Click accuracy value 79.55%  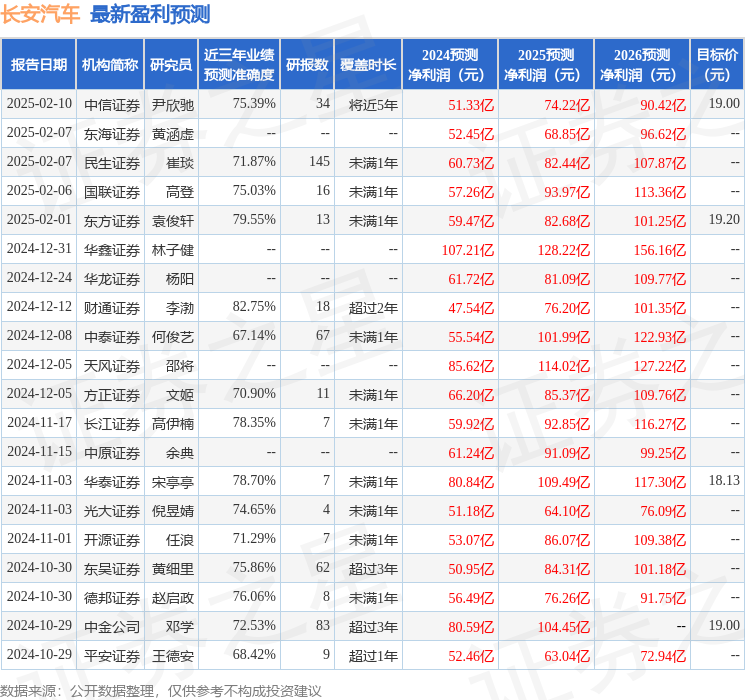(254, 220)
